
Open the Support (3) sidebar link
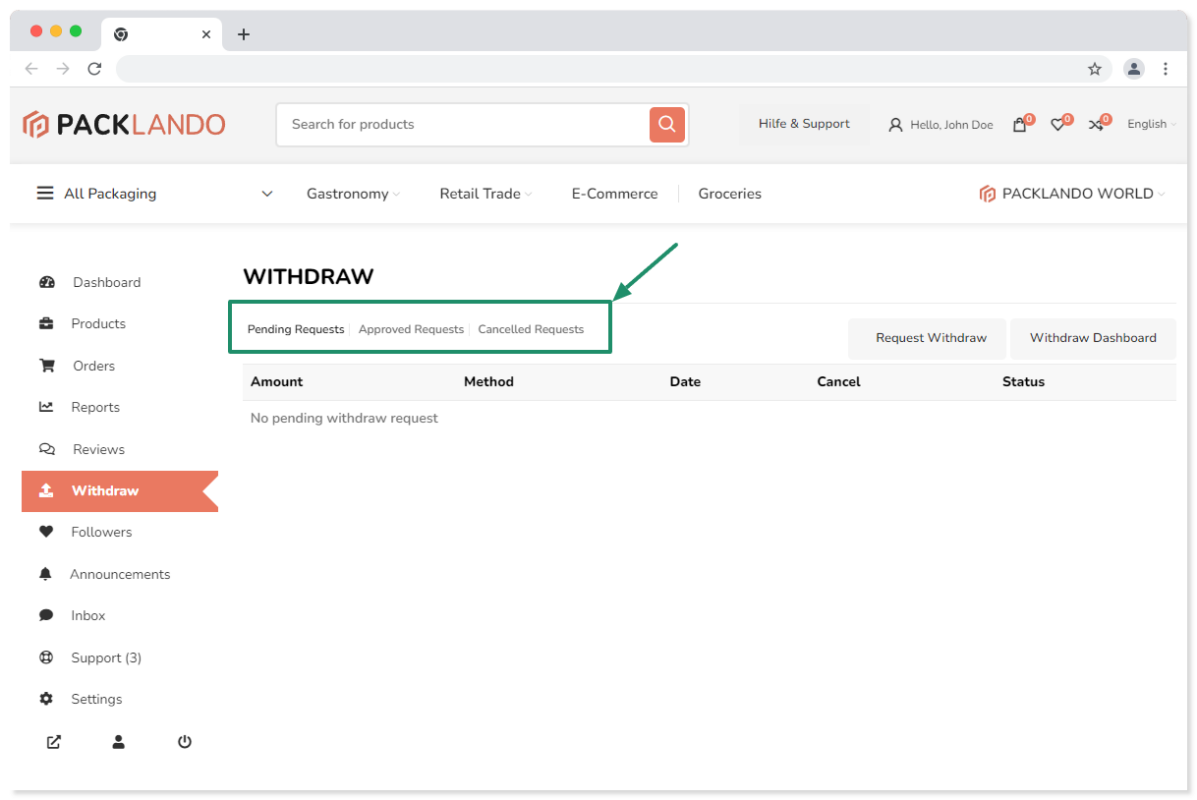[106, 657]
